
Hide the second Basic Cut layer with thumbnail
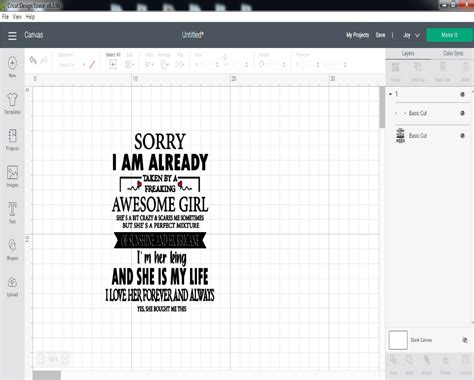tap(462, 136)
